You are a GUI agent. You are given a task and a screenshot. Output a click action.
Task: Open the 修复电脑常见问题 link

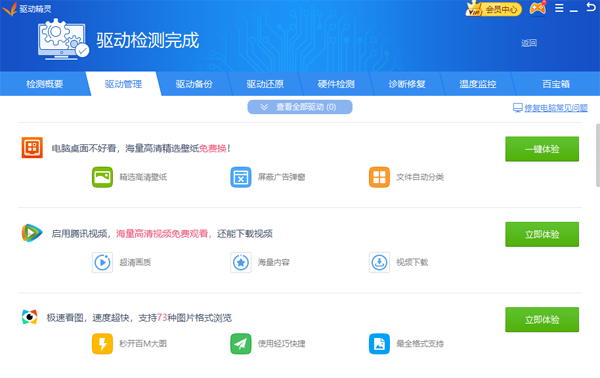point(556,108)
